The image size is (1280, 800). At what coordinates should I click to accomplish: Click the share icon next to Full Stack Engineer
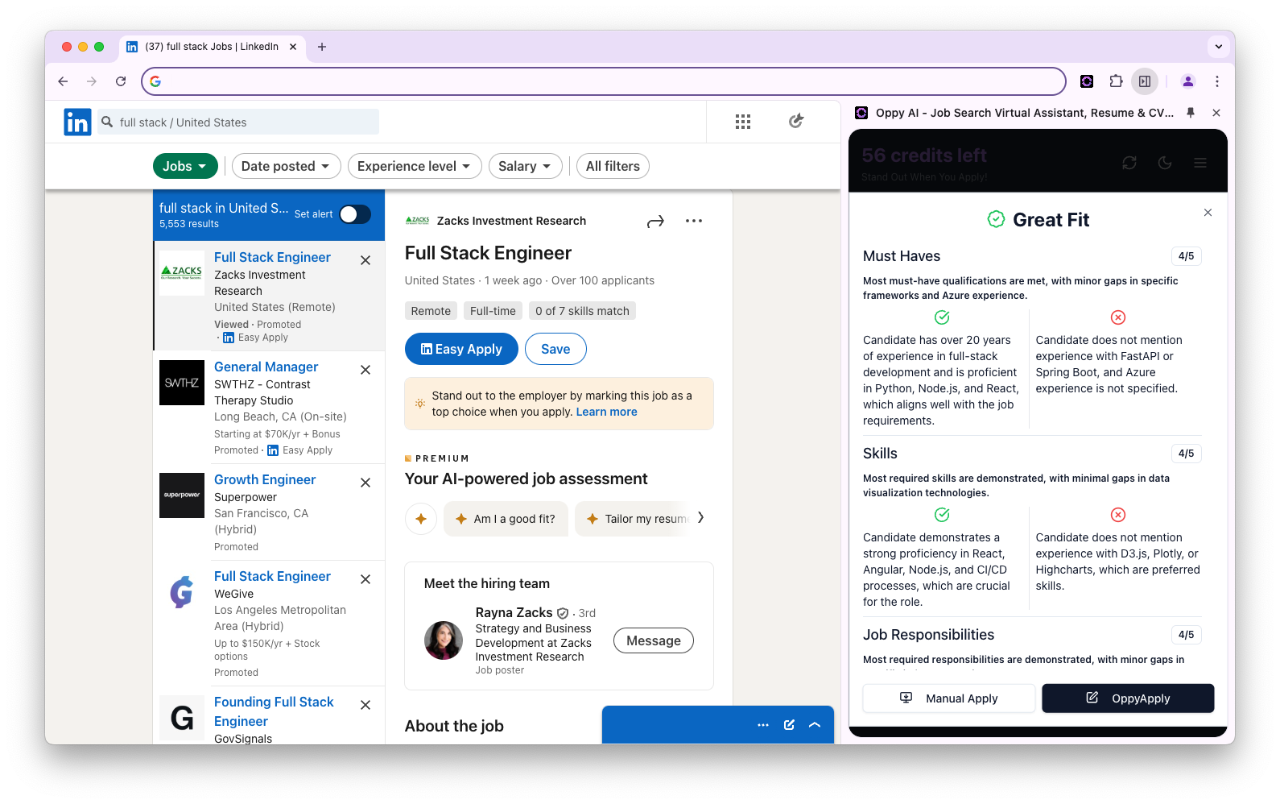[x=655, y=220]
